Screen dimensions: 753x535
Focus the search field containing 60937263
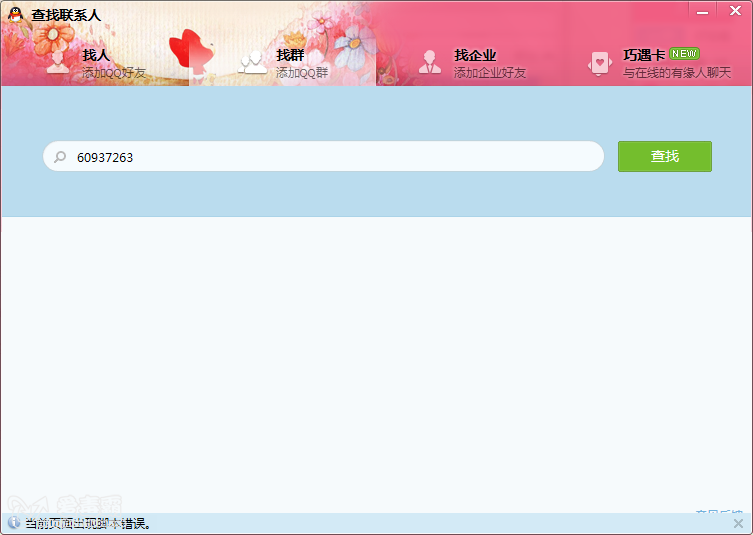[323, 156]
